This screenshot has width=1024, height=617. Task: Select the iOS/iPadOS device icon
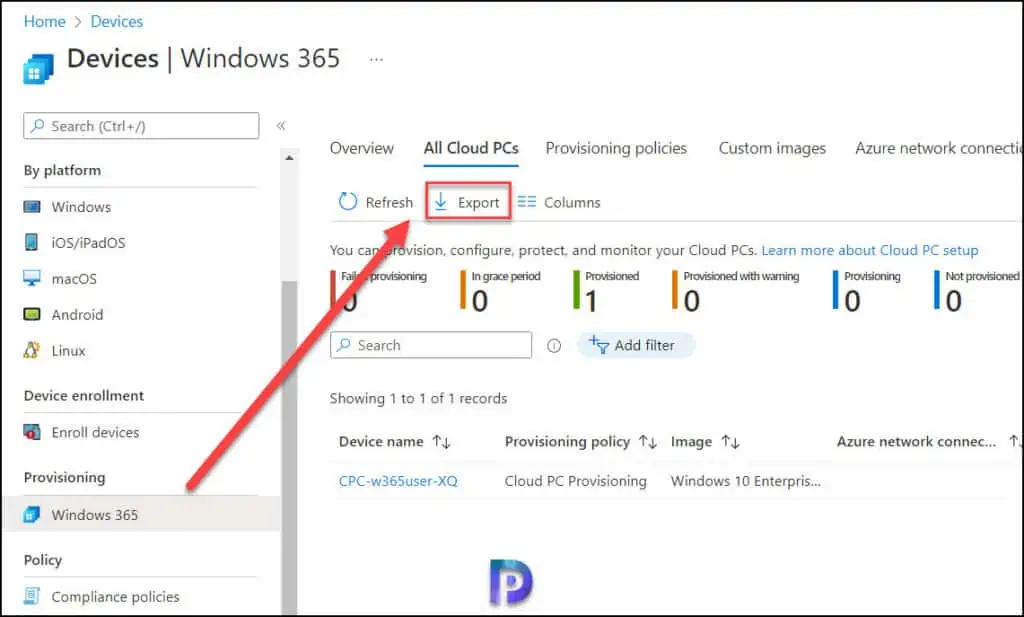tap(31, 242)
